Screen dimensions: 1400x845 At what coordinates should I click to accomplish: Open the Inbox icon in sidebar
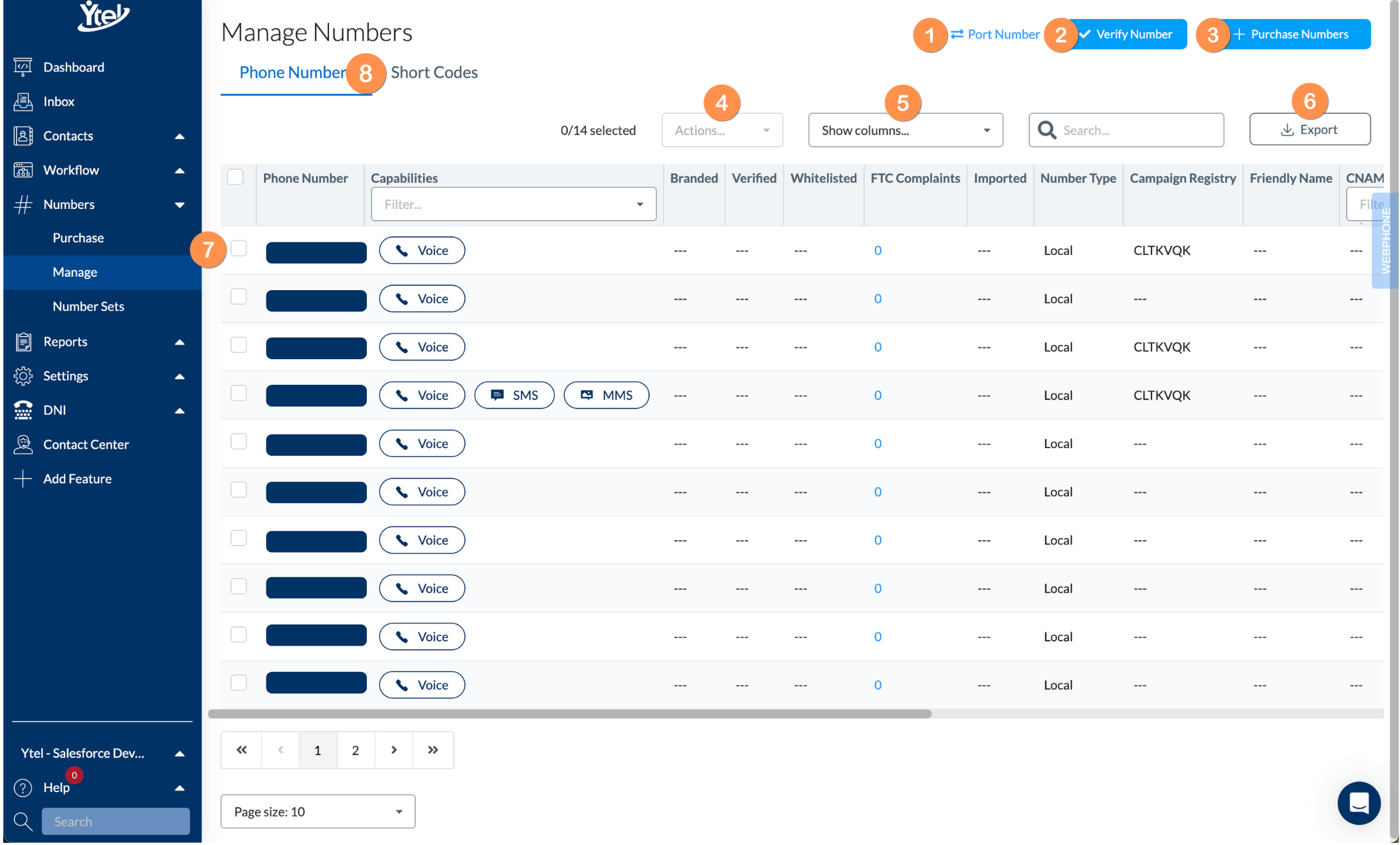click(x=23, y=102)
